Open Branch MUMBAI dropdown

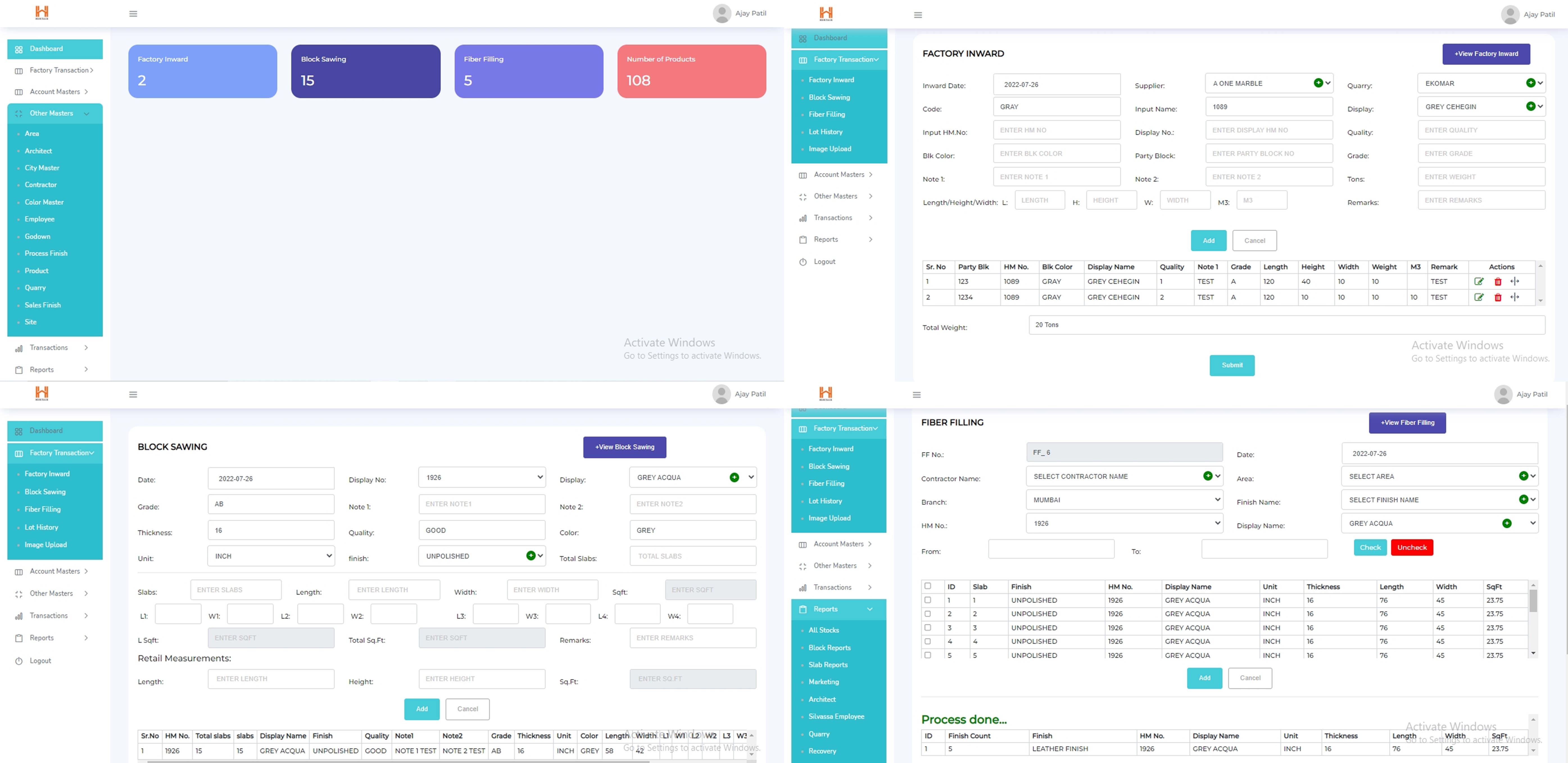pos(1124,499)
